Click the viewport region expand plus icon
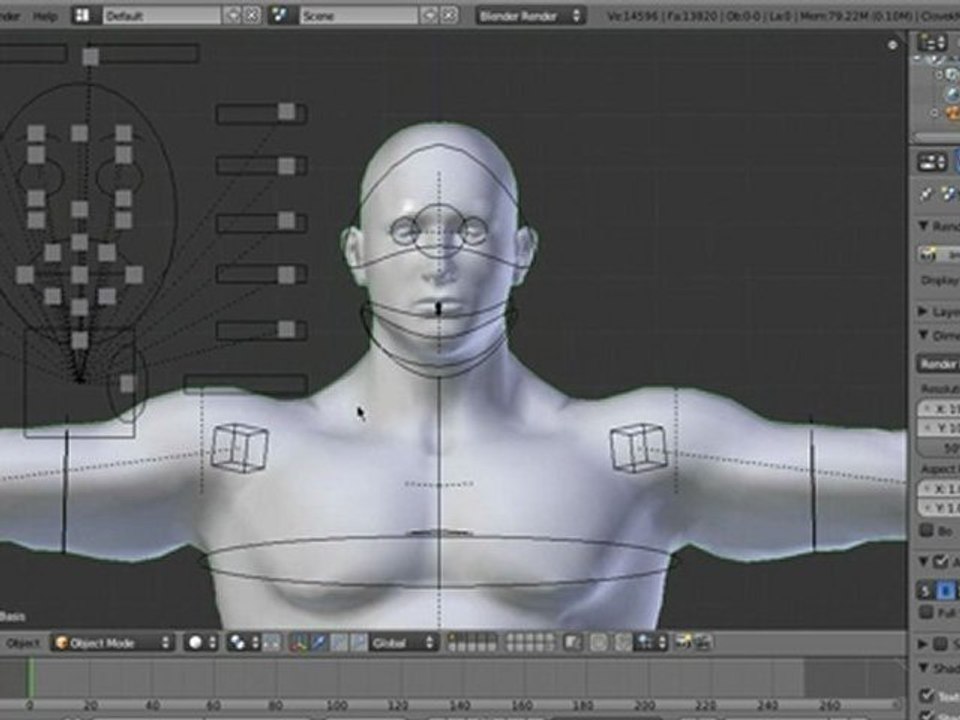960x720 pixels. tap(893, 45)
